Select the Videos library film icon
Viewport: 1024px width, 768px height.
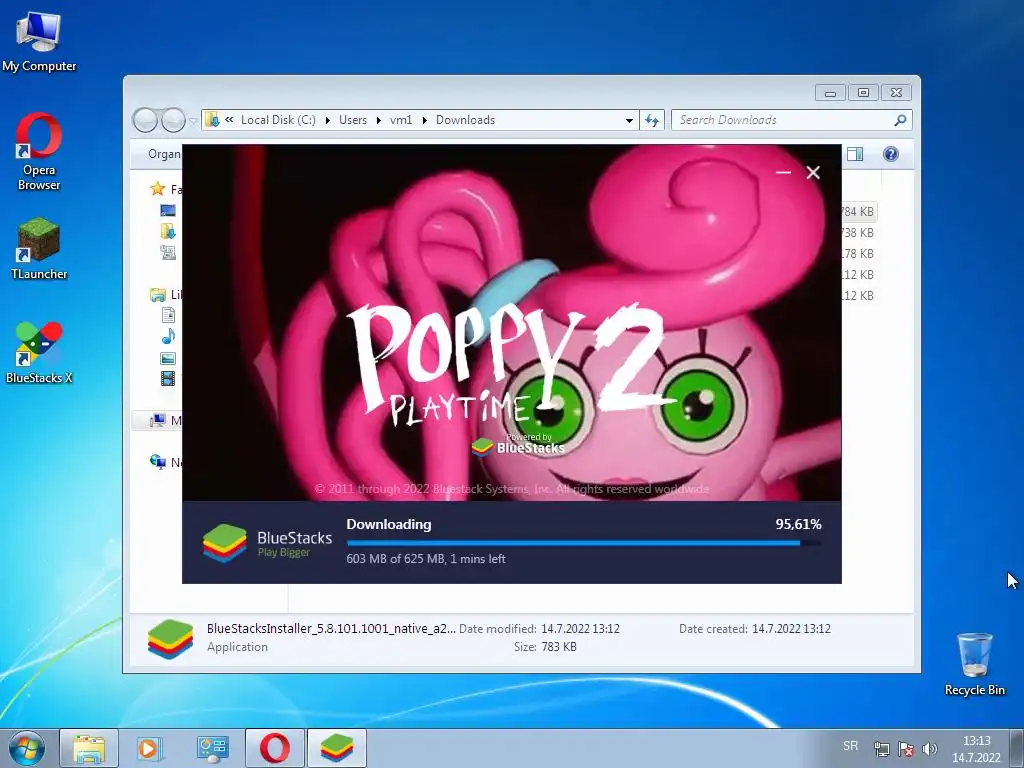(x=168, y=379)
